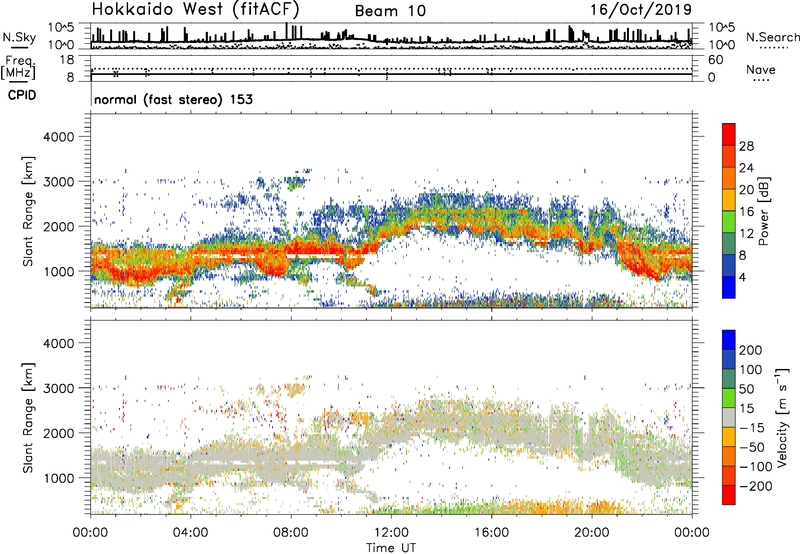The image size is (800, 554).
Task: Select the 200 value on Velocity colorbar
Action: (751, 350)
